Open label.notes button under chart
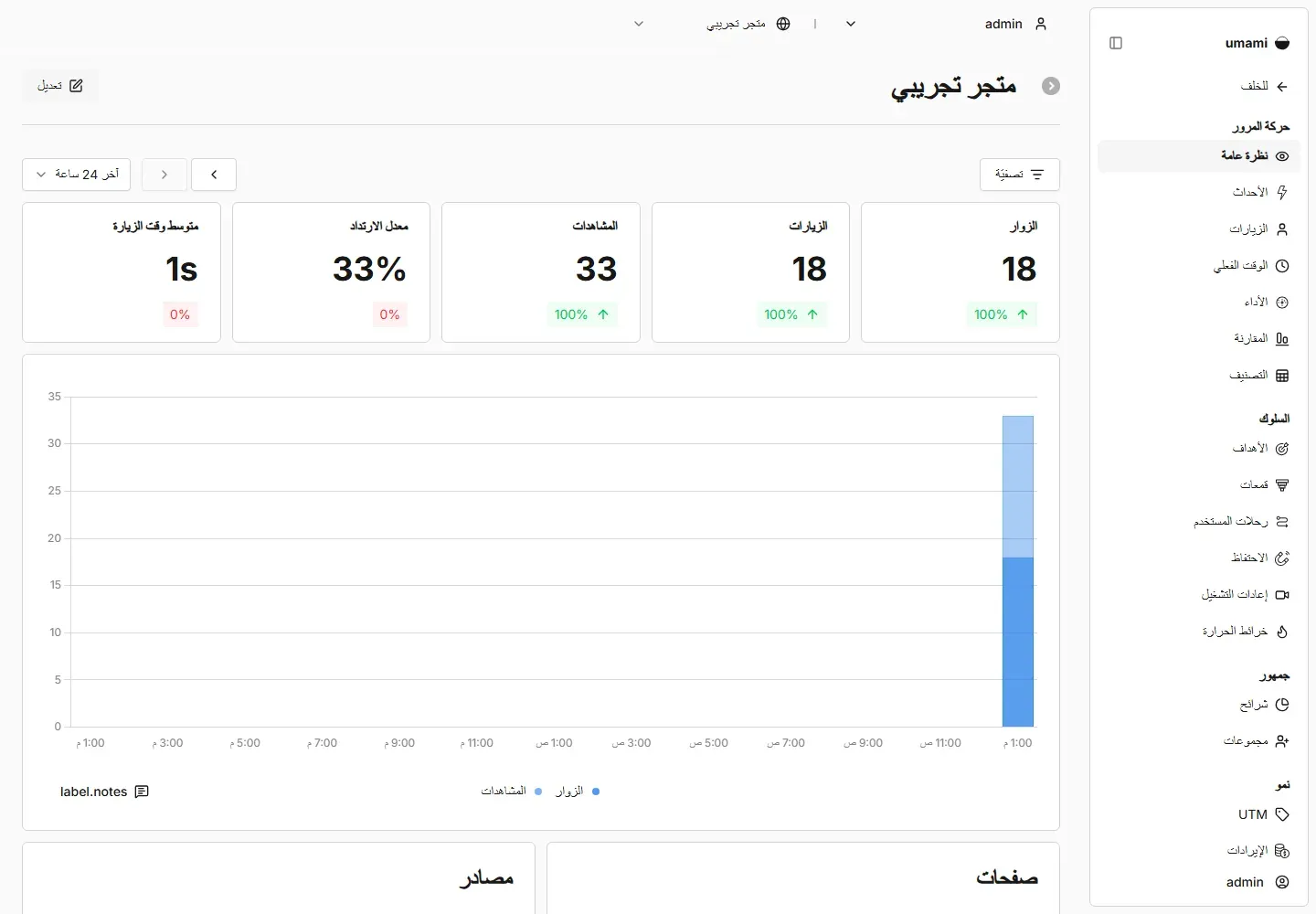The height and width of the screenshot is (914, 1316). click(x=104, y=792)
